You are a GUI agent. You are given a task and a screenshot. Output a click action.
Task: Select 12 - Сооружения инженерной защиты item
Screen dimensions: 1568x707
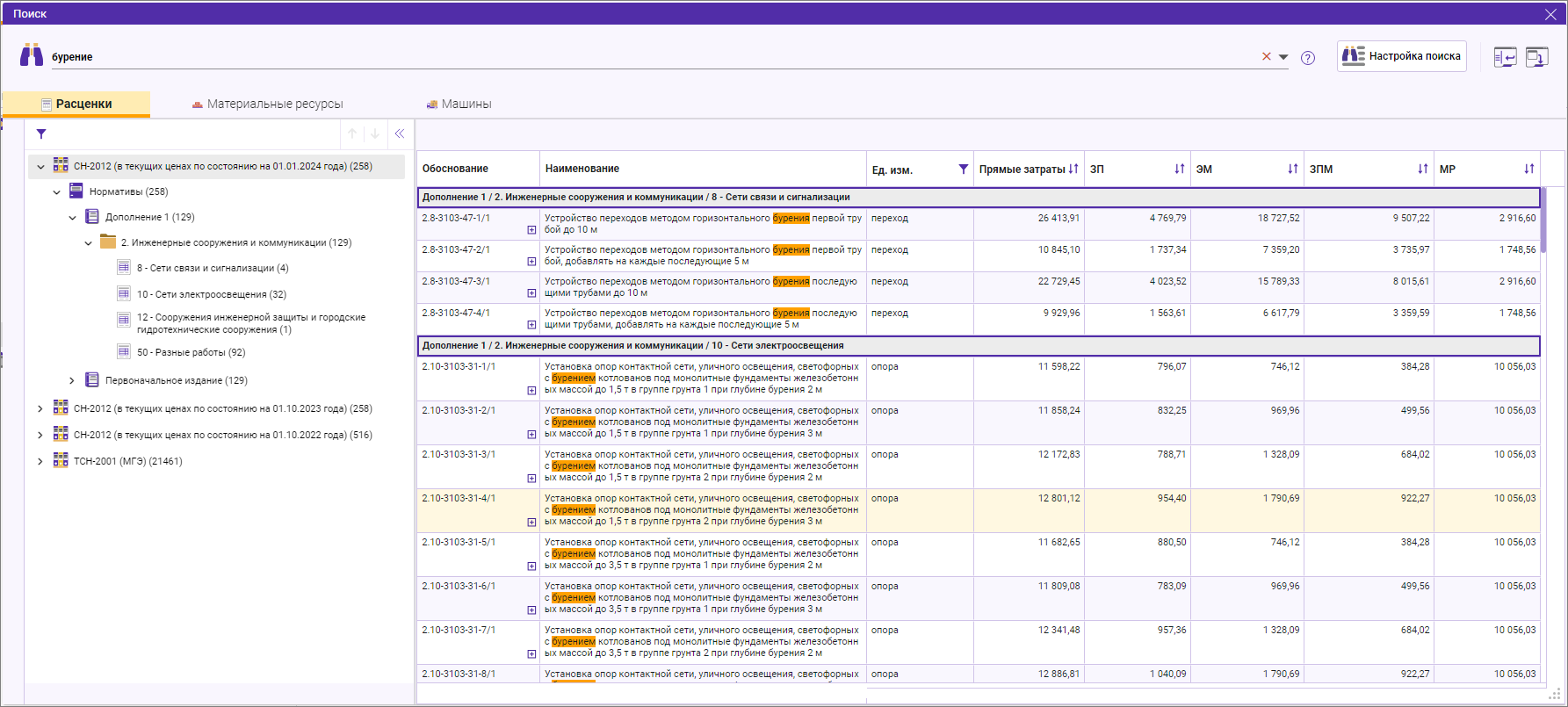point(251,323)
